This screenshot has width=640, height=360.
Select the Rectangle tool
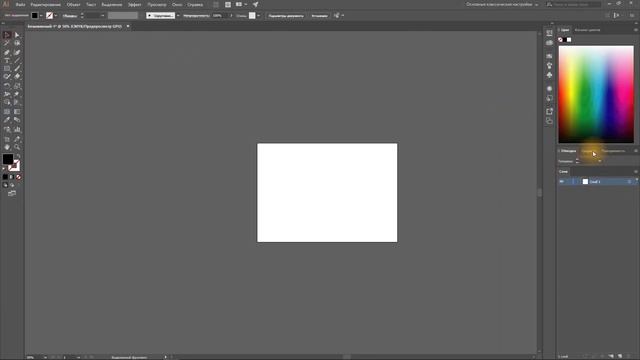coord(7,69)
